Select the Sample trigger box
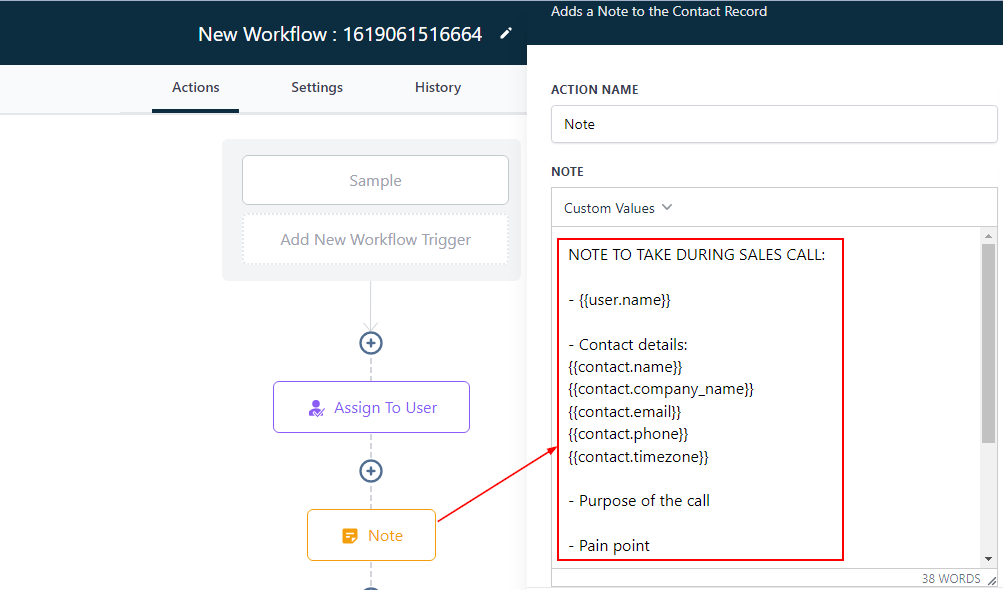Viewport: 1003px width, 590px height. pyautogui.click(x=375, y=181)
